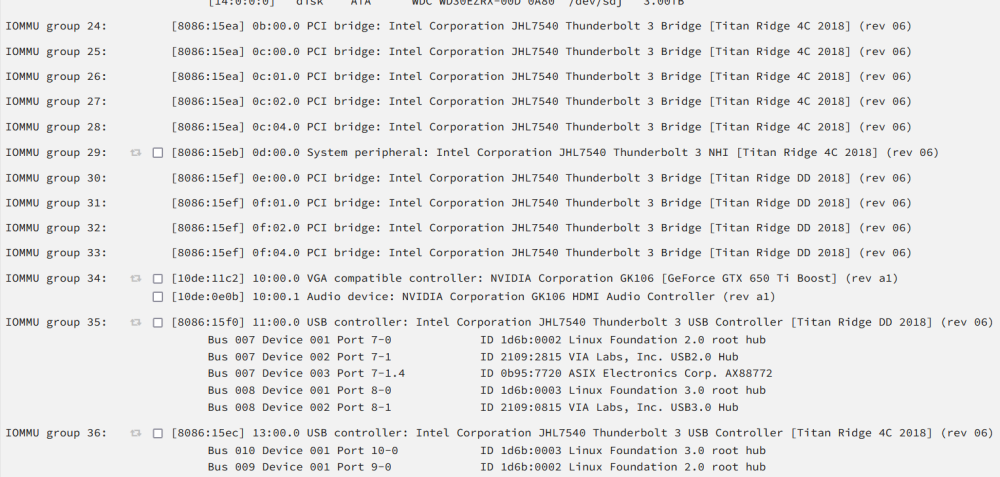Select the ASIX Electronics AX88772 device line
This screenshot has width=1000, height=477.
pyautogui.click(x=490, y=373)
